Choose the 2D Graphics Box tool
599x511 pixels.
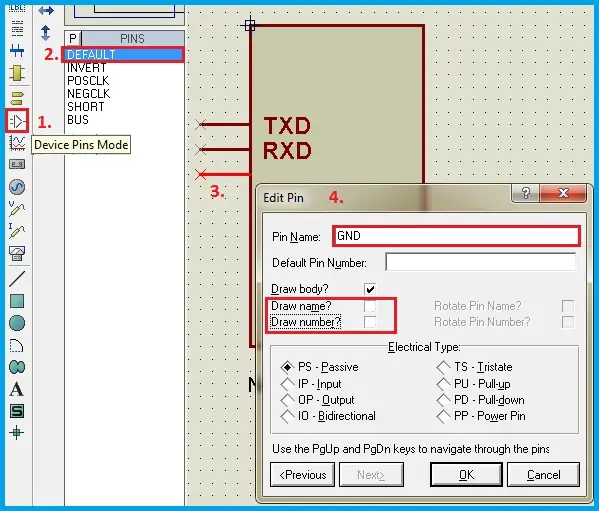tap(17, 301)
